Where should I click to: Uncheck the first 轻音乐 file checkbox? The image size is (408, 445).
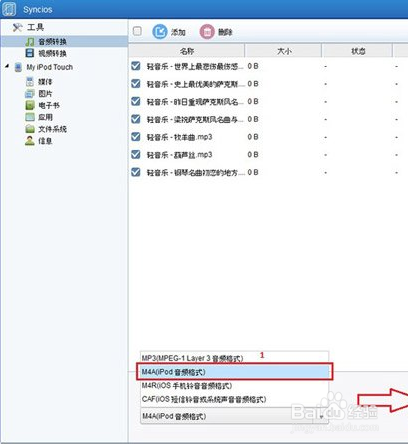[136, 66]
